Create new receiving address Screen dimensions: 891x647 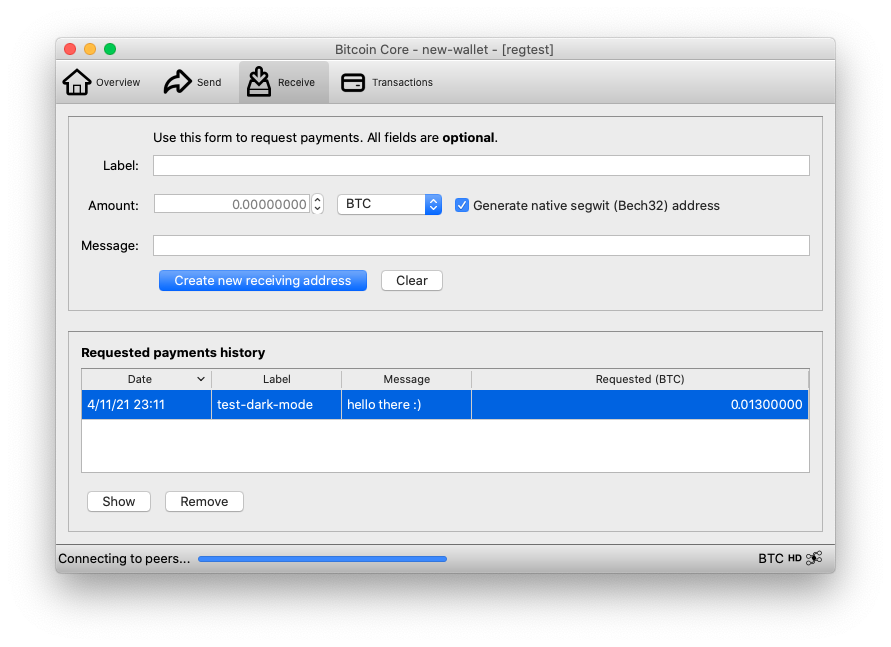[x=263, y=281]
